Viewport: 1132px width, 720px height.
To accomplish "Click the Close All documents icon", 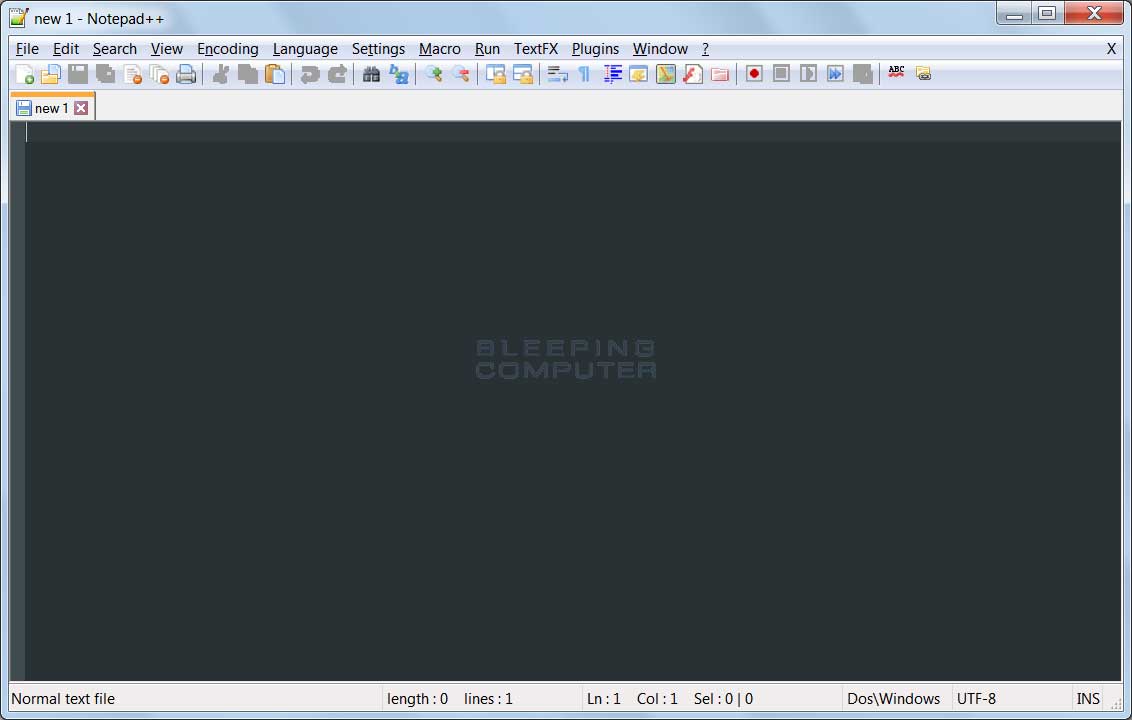I will (159, 74).
